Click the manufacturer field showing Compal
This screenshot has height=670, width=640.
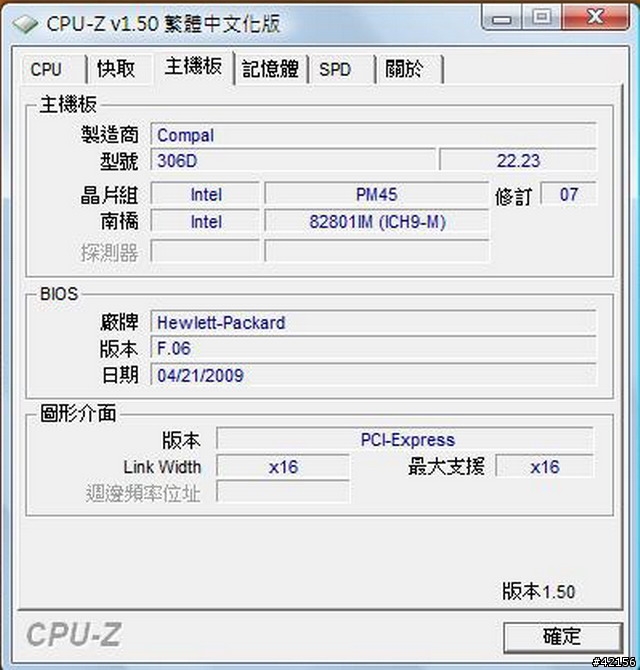click(373, 135)
